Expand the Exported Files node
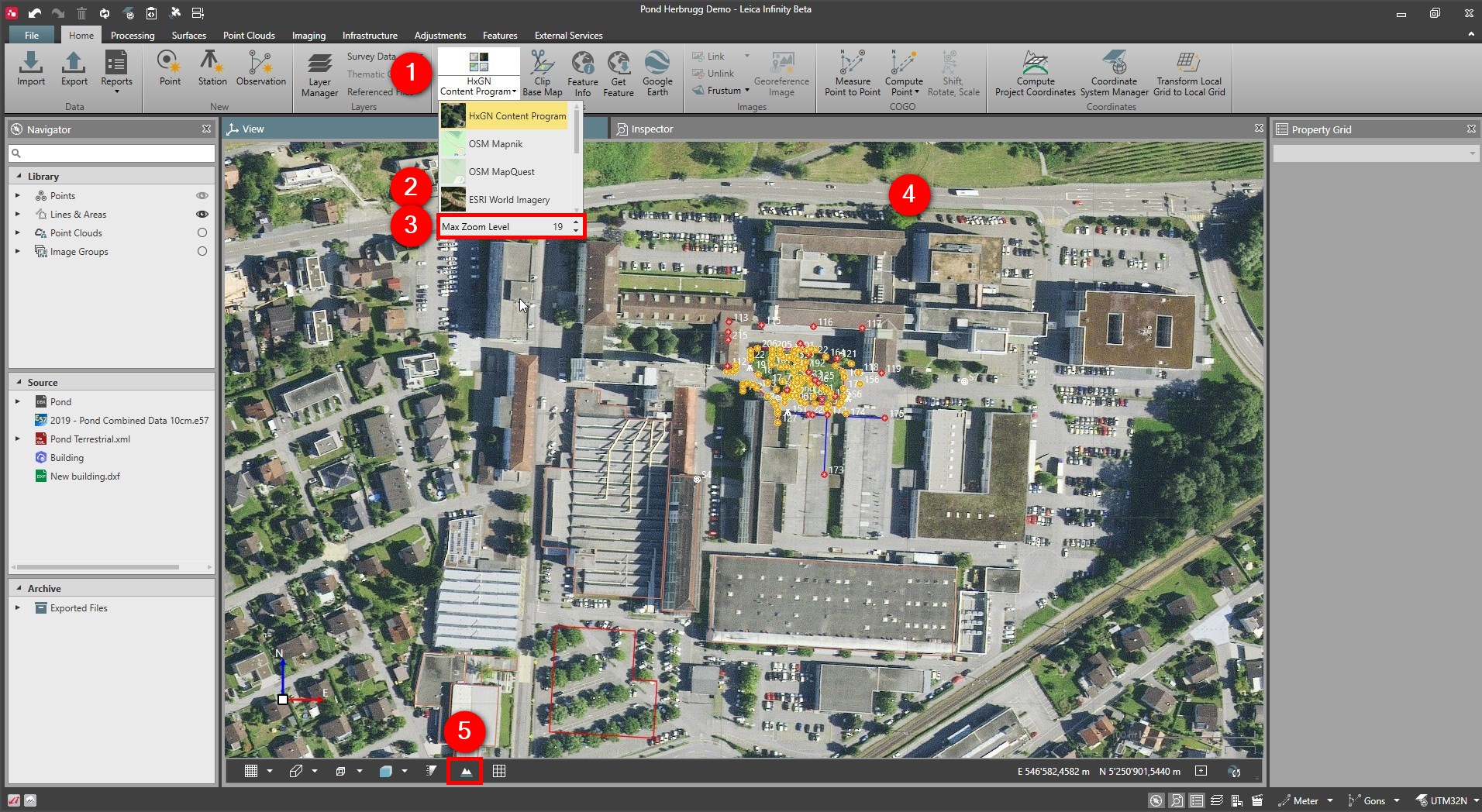The width and height of the screenshot is (1482, 812). pyautogui.click(x=18, y=607)
